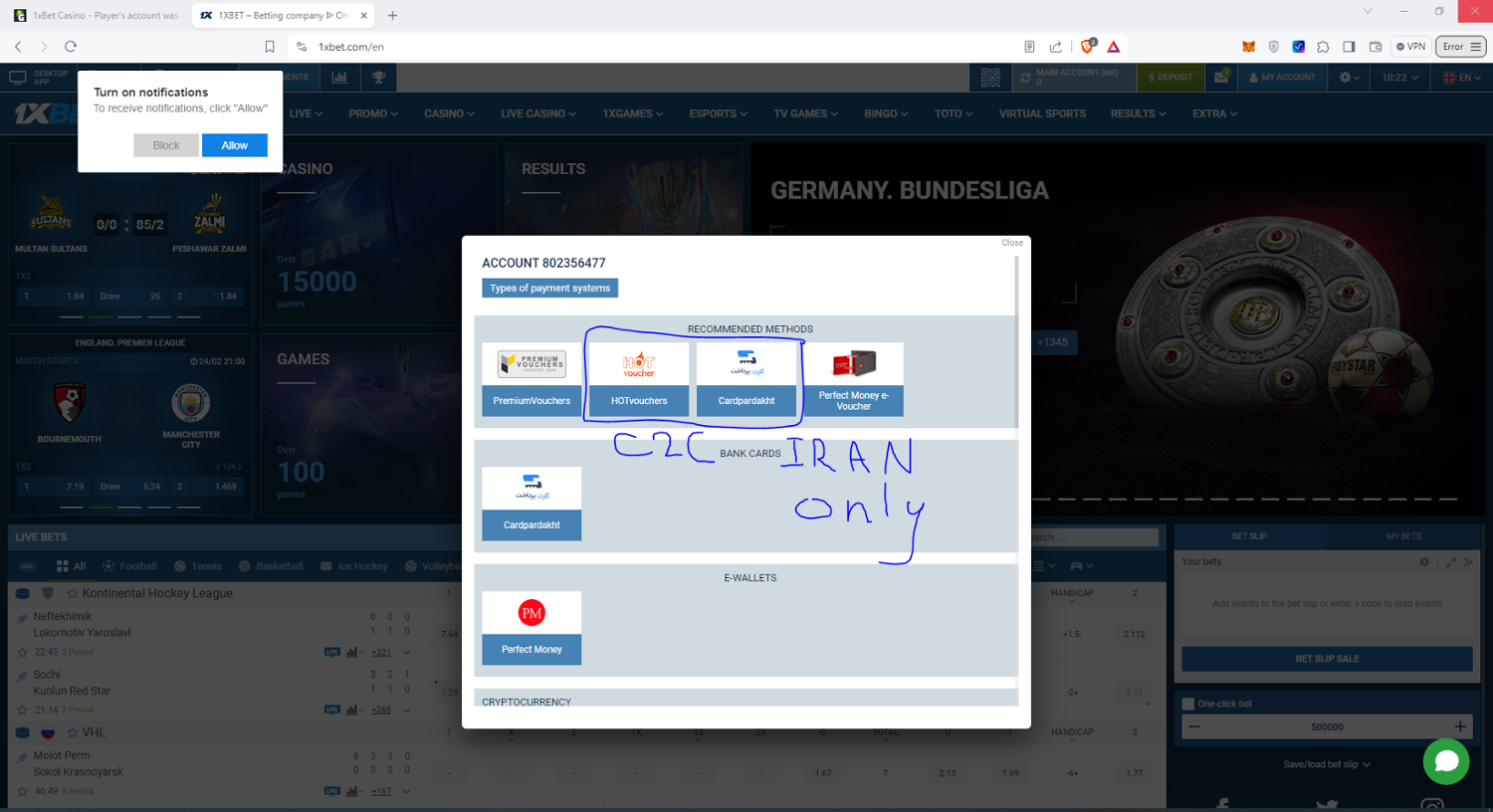Close the payment account dialog
The height and width of the screenshot is (812, 1493).
pyautogui.click(x=1012, y=243)
